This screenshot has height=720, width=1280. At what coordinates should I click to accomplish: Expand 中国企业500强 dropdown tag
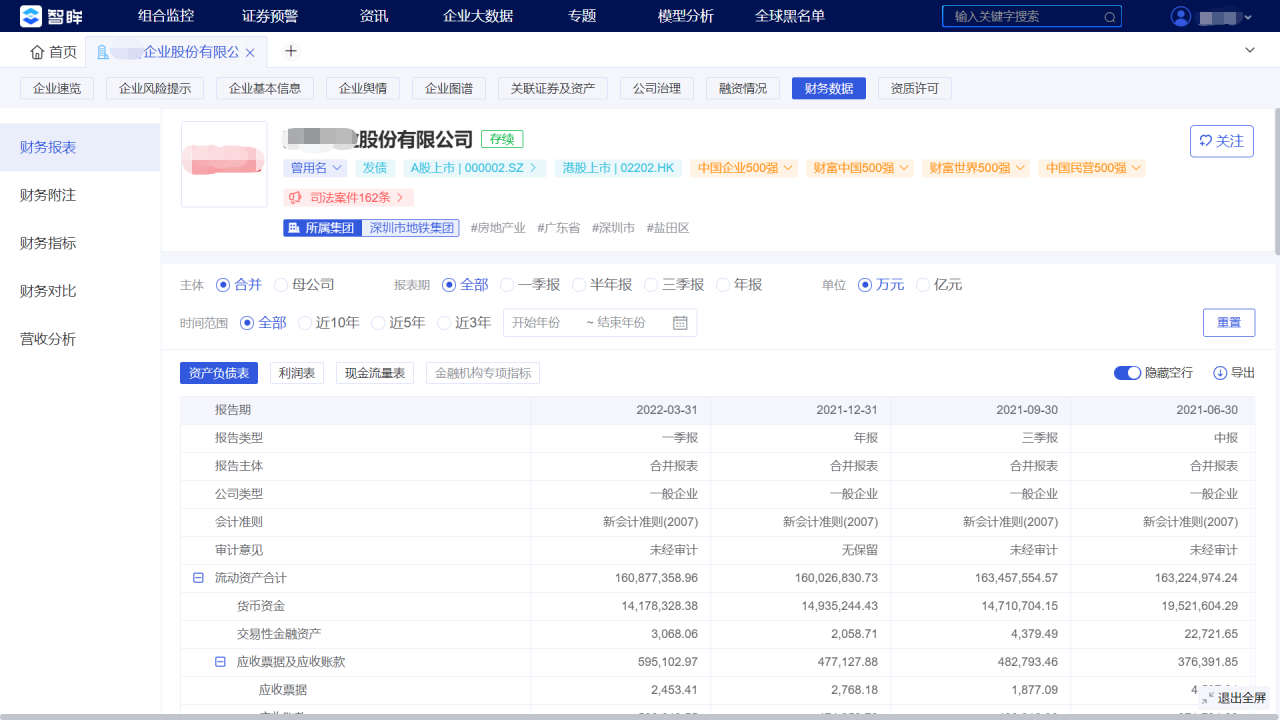(x=746, y=168)
